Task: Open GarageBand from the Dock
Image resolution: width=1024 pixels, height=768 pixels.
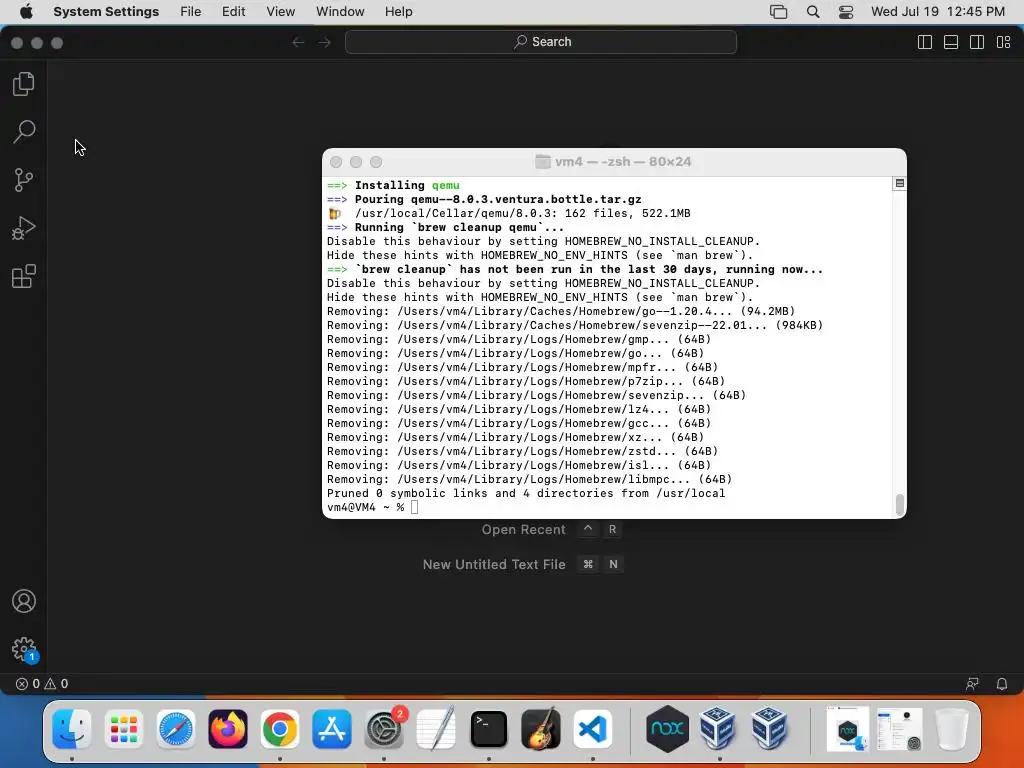Action: pyautogui.click(x=541, y=729)
